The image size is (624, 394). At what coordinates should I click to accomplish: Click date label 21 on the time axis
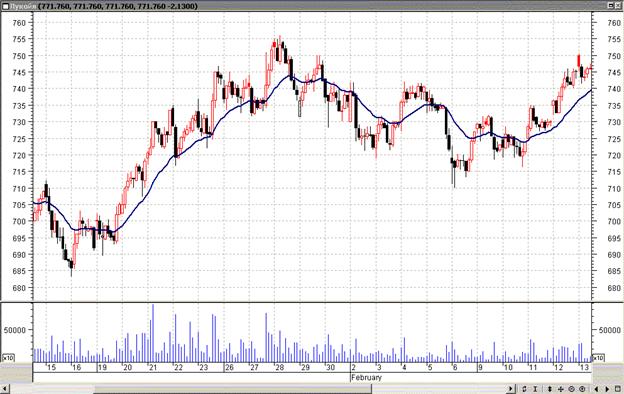point(153,367)
